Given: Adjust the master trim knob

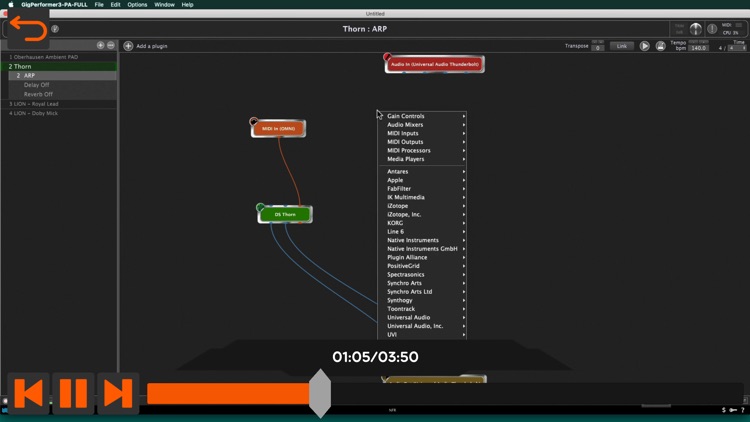Looking at the screenshot, I should (x=695, y=29).
